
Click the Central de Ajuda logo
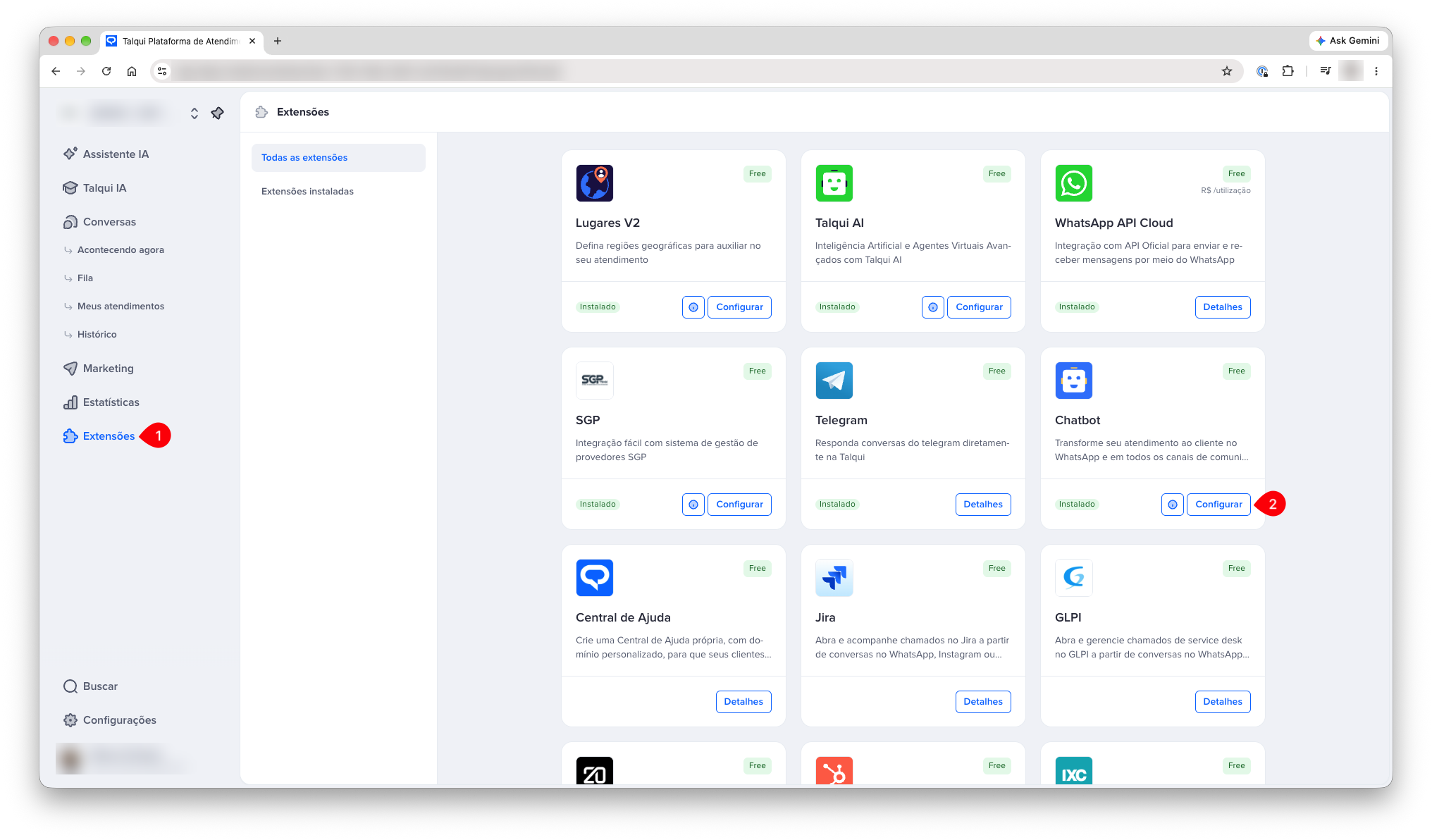(595, 578)
